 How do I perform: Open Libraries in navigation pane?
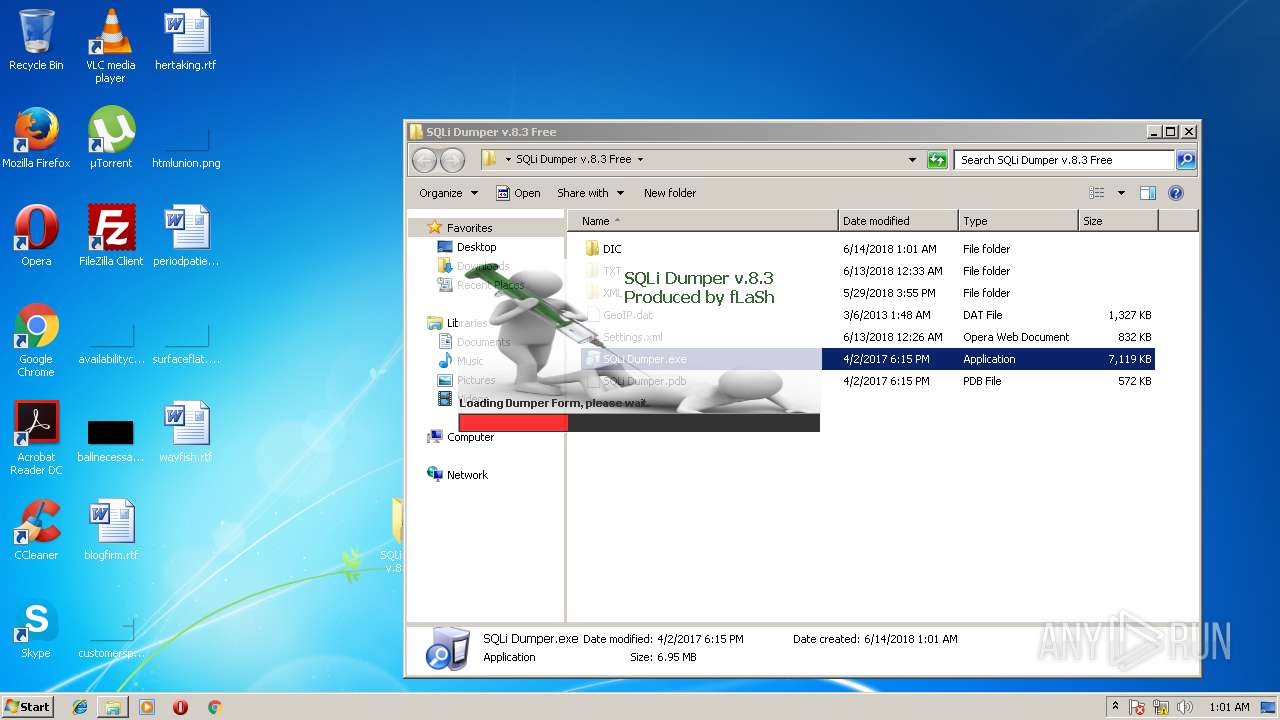[466, 323]
